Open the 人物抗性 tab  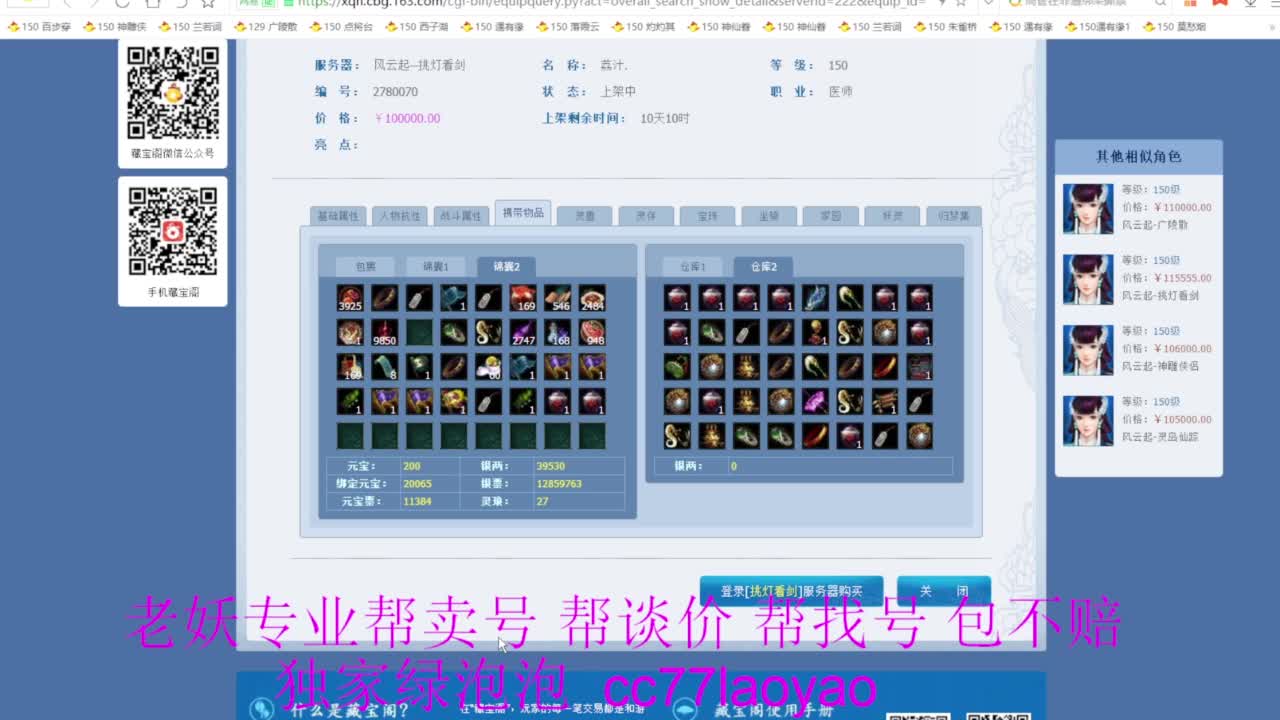pyautogui.click(x=400, y=216)
